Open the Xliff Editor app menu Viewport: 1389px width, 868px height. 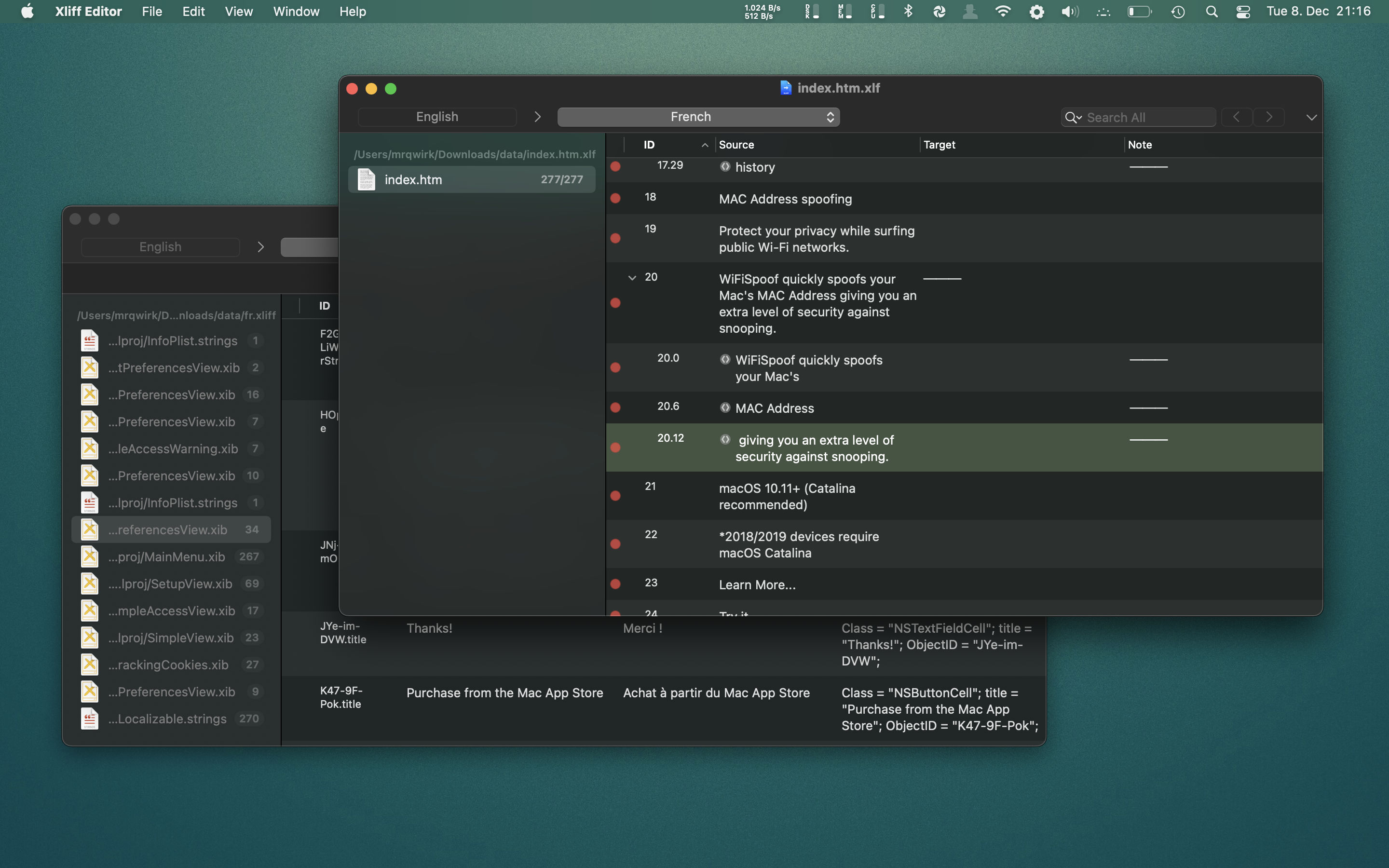88,12
